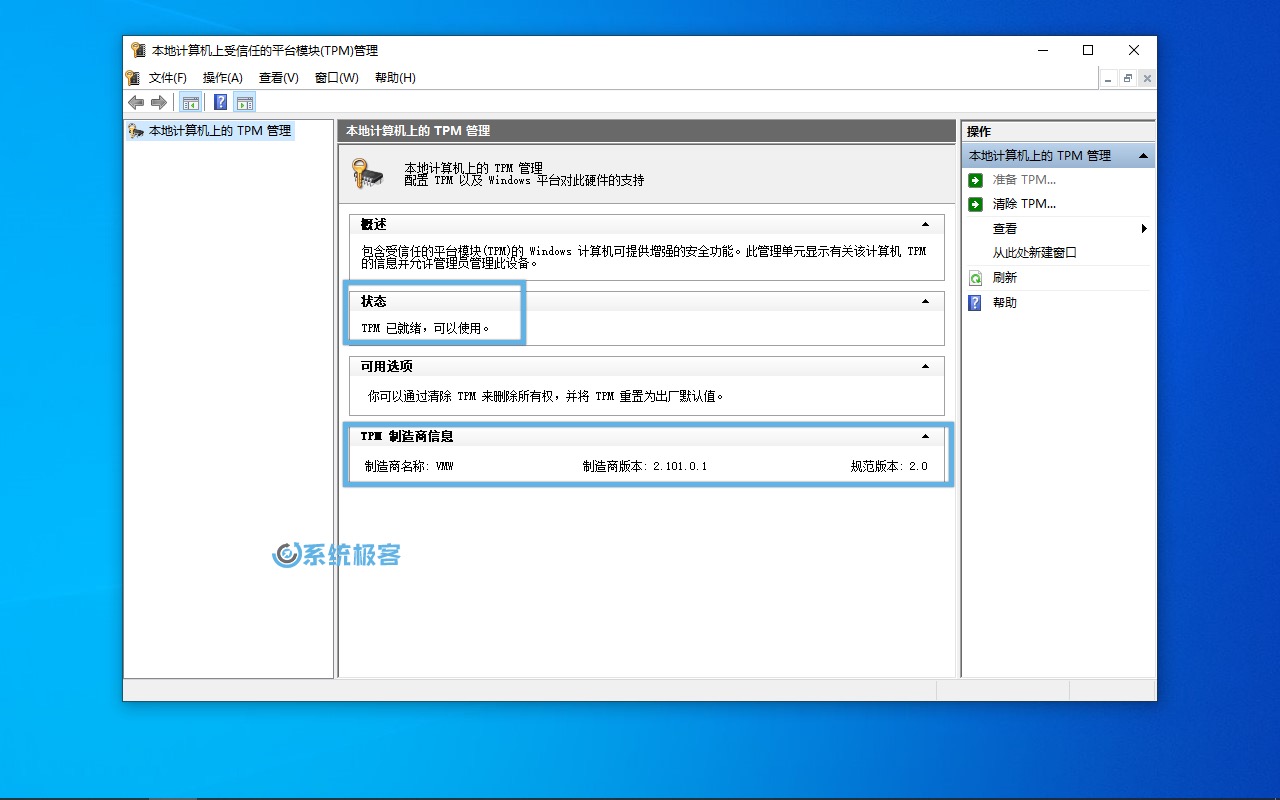Select 本地计算机上的 TPM 管理 tree node

(220, 131)
